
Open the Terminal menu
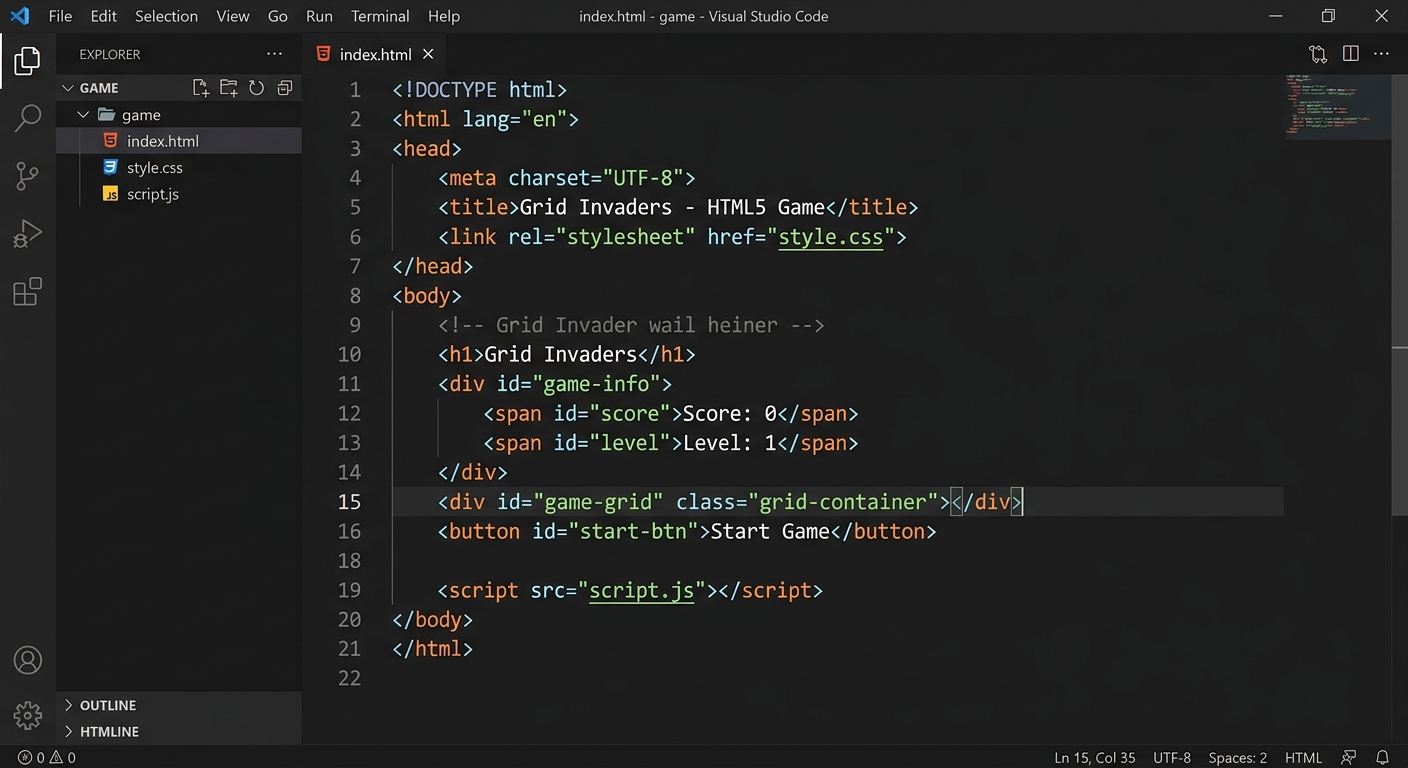(x=379, y=16)
